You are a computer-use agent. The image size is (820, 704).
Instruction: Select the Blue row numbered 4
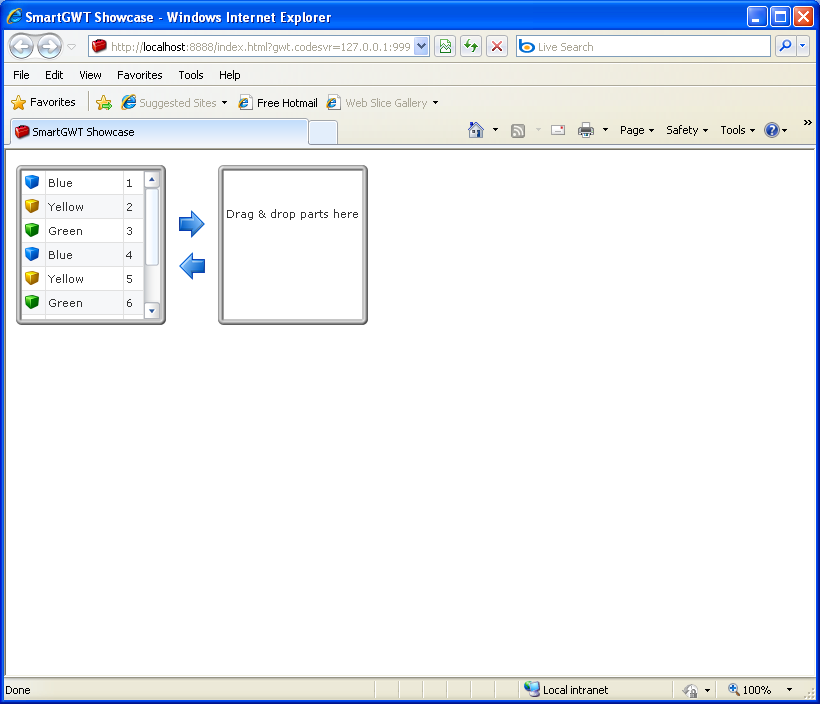(83, 255)
